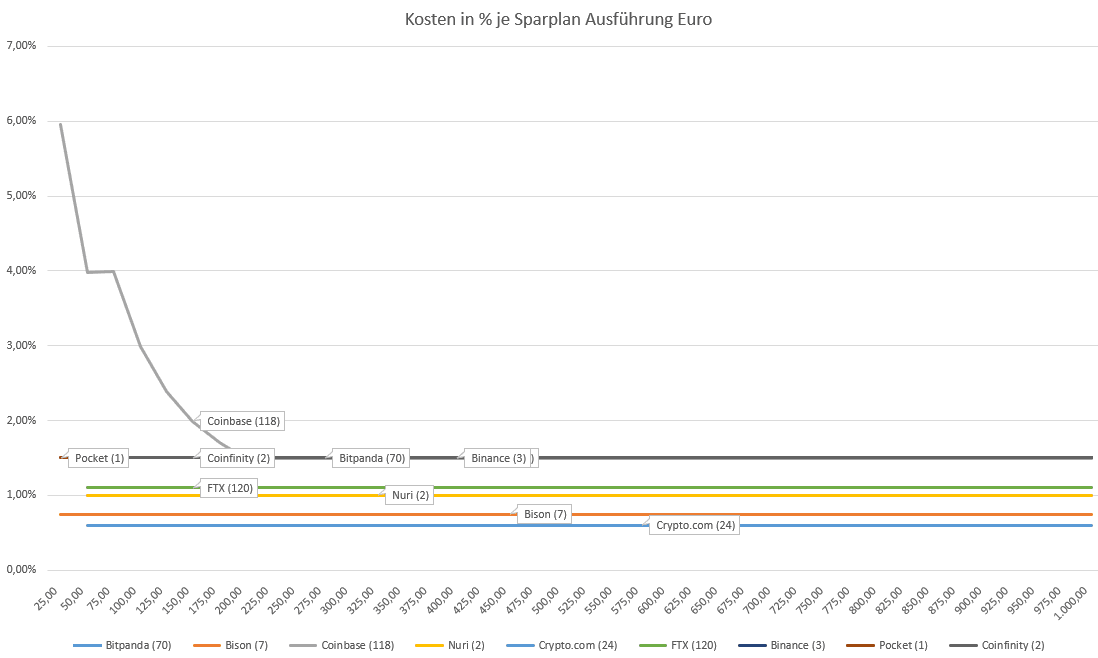Screen dimensions: 1098x658
Task: Click the chart title 'Kosten in % je Sparplan Ausführung Euro'
Action: (558, 19)
